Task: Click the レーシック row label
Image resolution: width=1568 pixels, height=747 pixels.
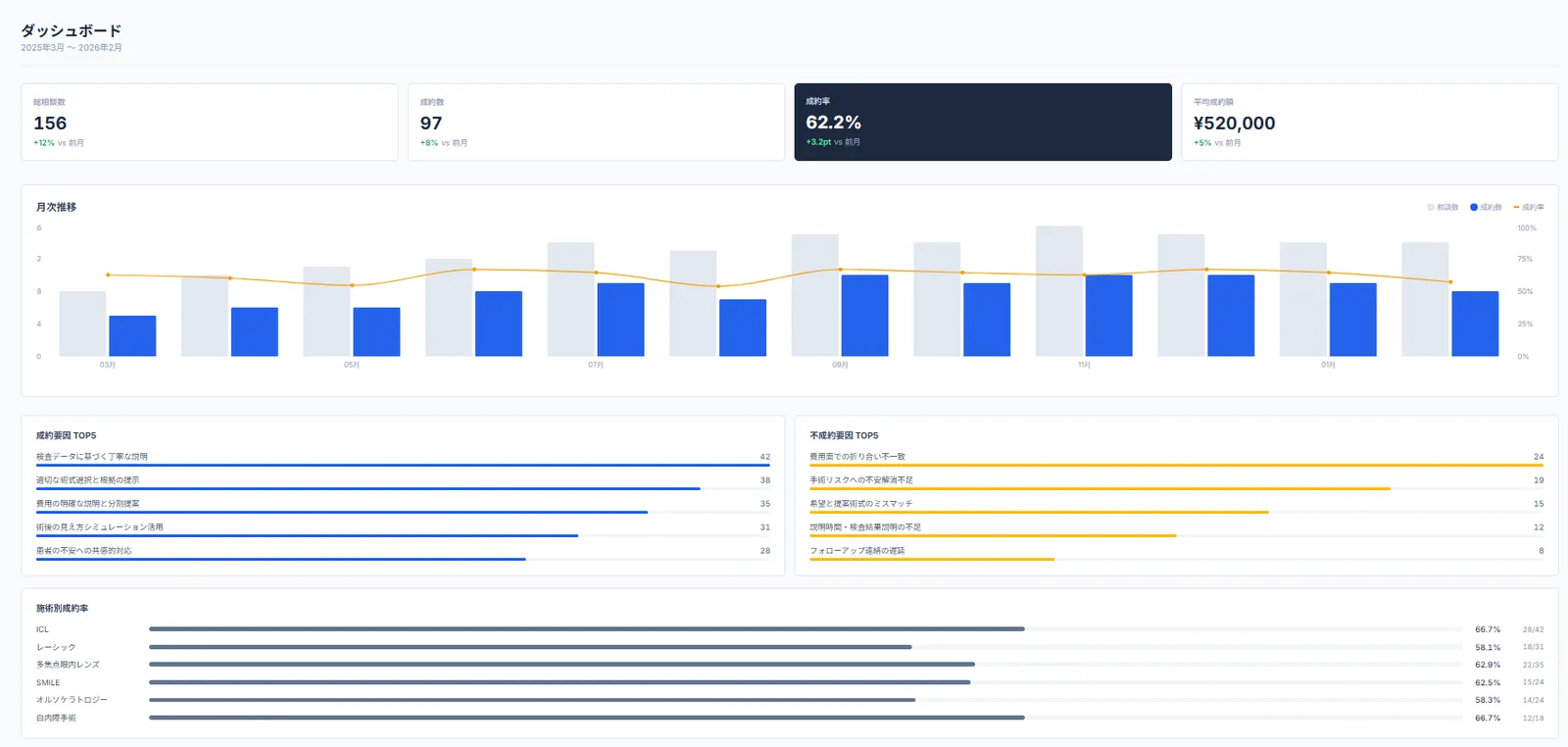Action: (x=56, y=647)
